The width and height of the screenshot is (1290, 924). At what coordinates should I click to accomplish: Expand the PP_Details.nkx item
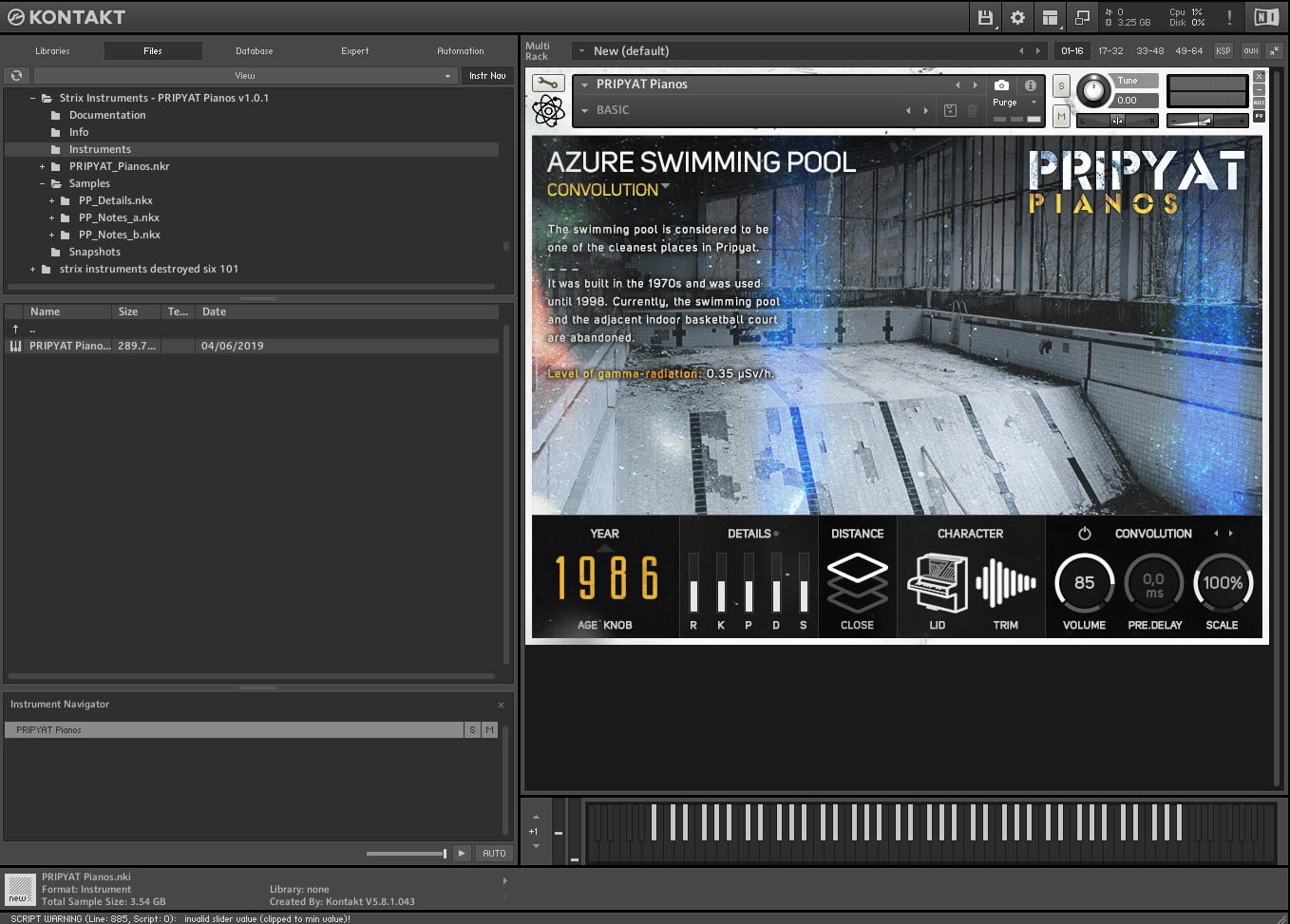pos(51,200)
